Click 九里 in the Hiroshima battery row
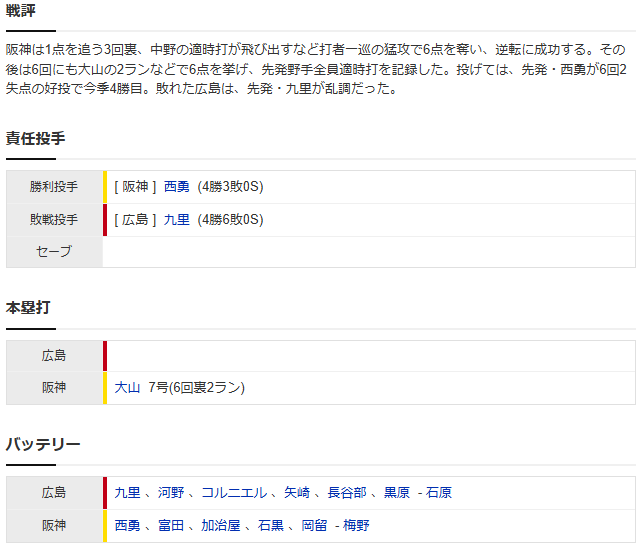This screenshot has width=640, height=546. point(127,493)
